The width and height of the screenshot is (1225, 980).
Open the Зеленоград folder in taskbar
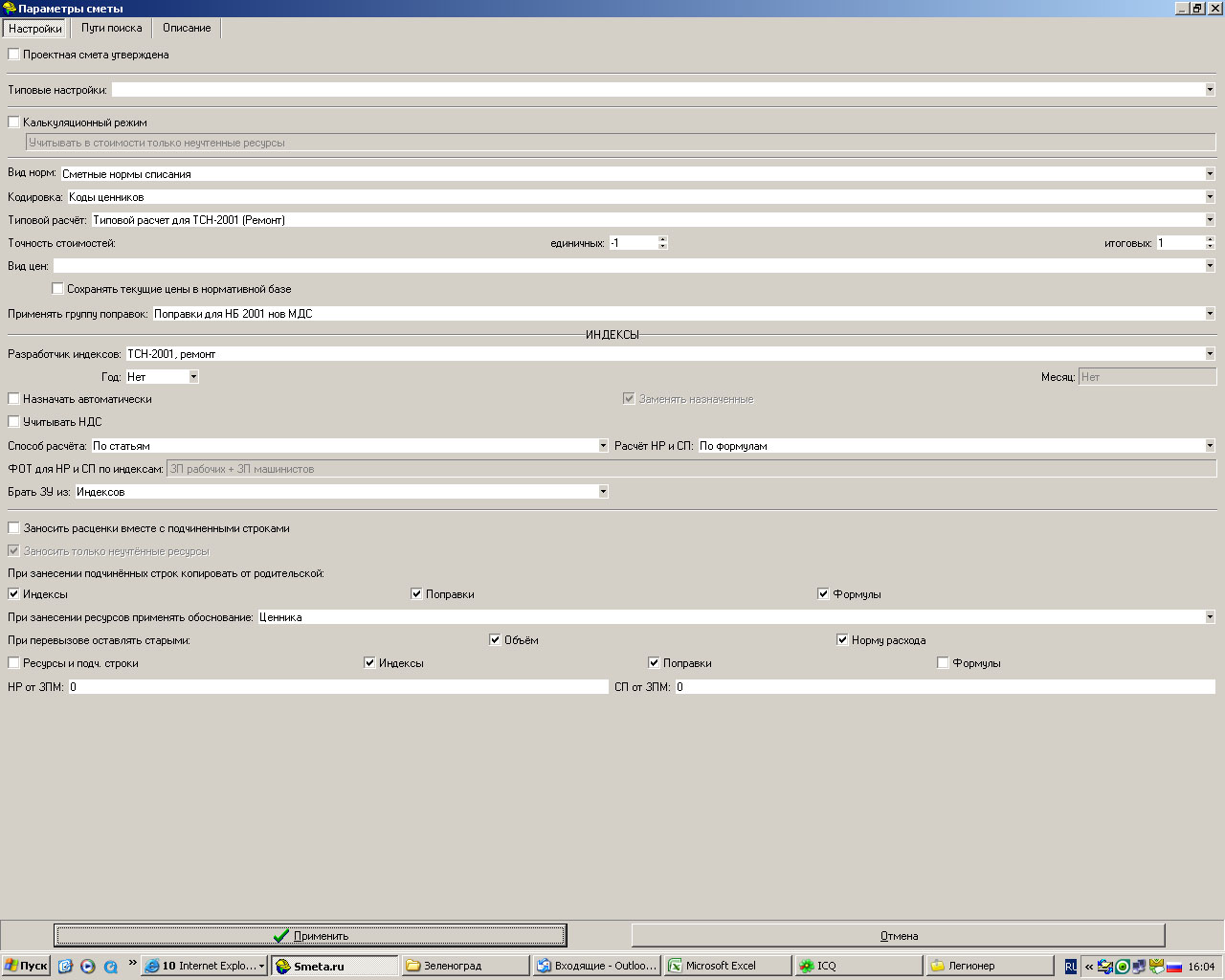pyautogui.click(x=466, y=966)
